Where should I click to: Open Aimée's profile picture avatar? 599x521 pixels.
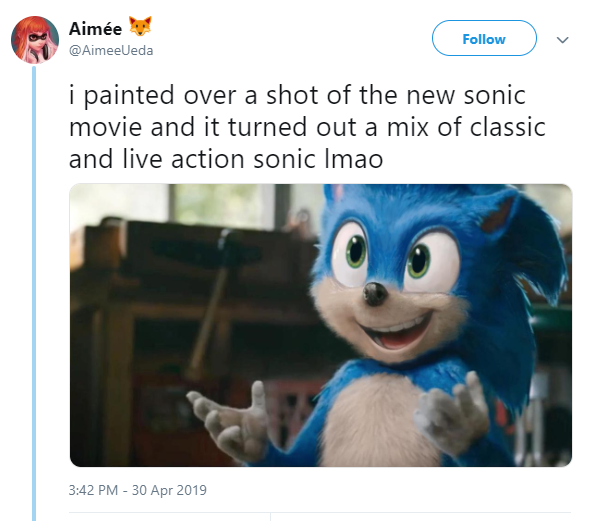point(35,40)
